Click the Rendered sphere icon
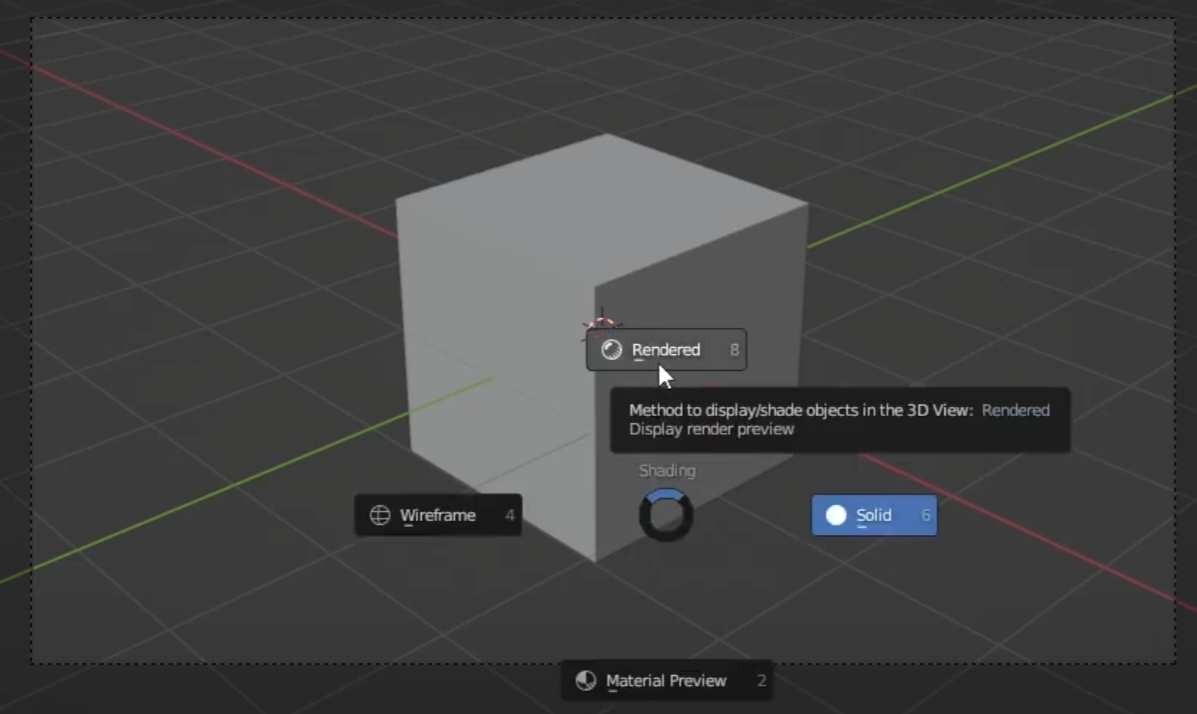 [611, 350]
